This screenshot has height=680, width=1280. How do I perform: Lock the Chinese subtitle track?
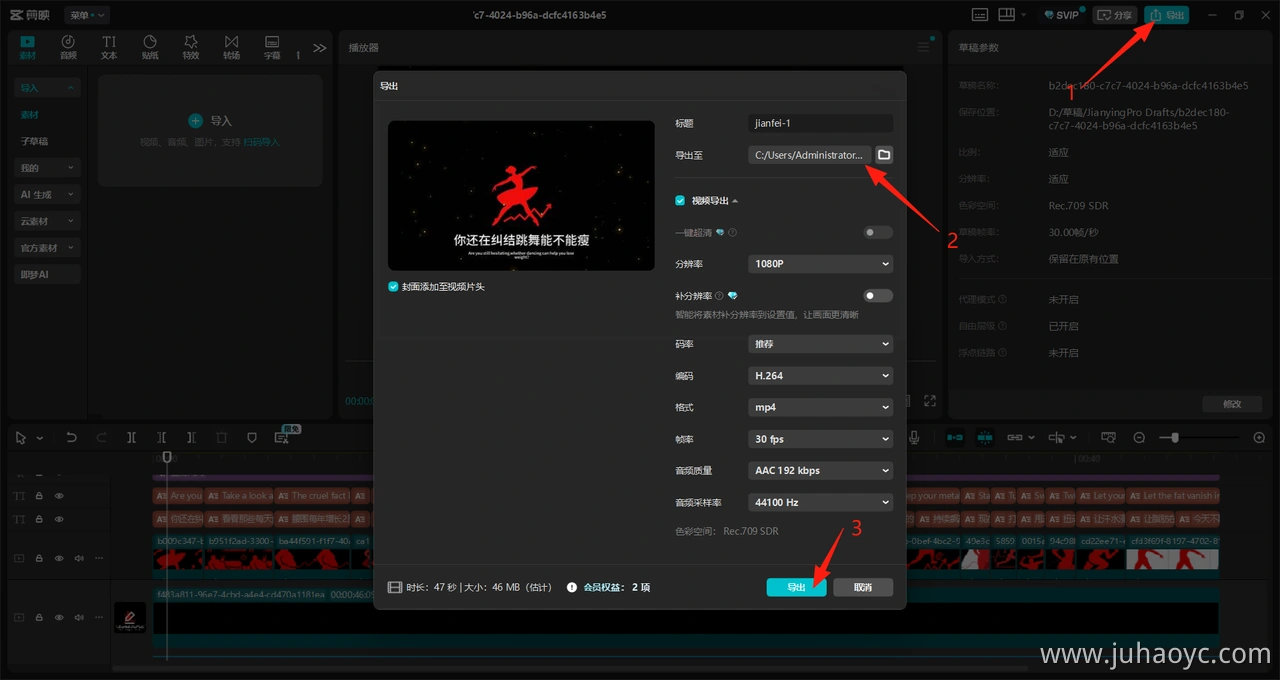[x=39, y=520]
